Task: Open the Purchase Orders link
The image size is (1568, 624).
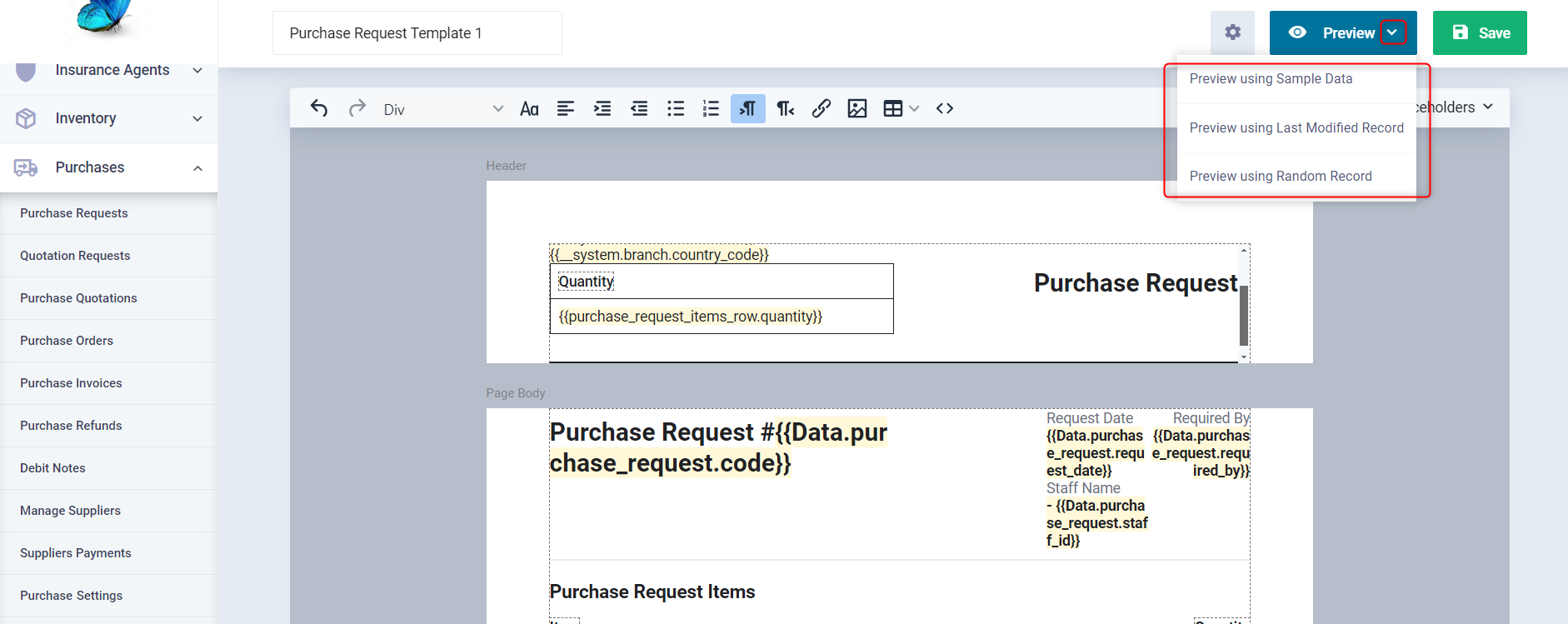Action: [67, 341]
